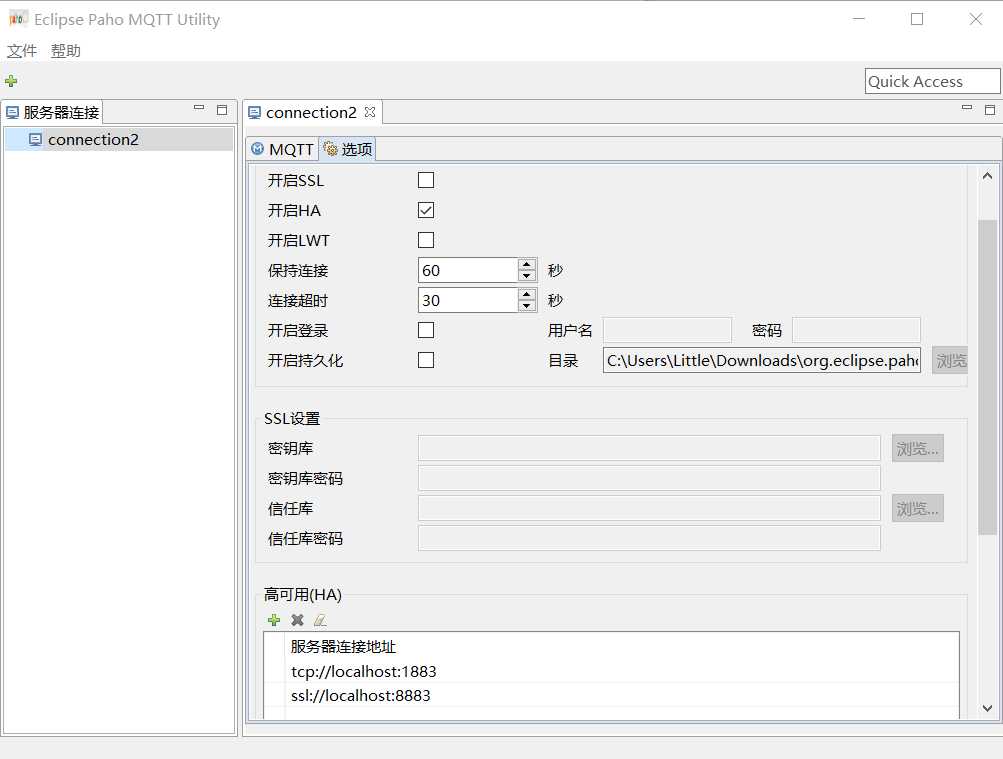Decrease 保持连接 value with down arrow
The width and height of the screenshot is (1003, 759).
(x=526, y=276)
